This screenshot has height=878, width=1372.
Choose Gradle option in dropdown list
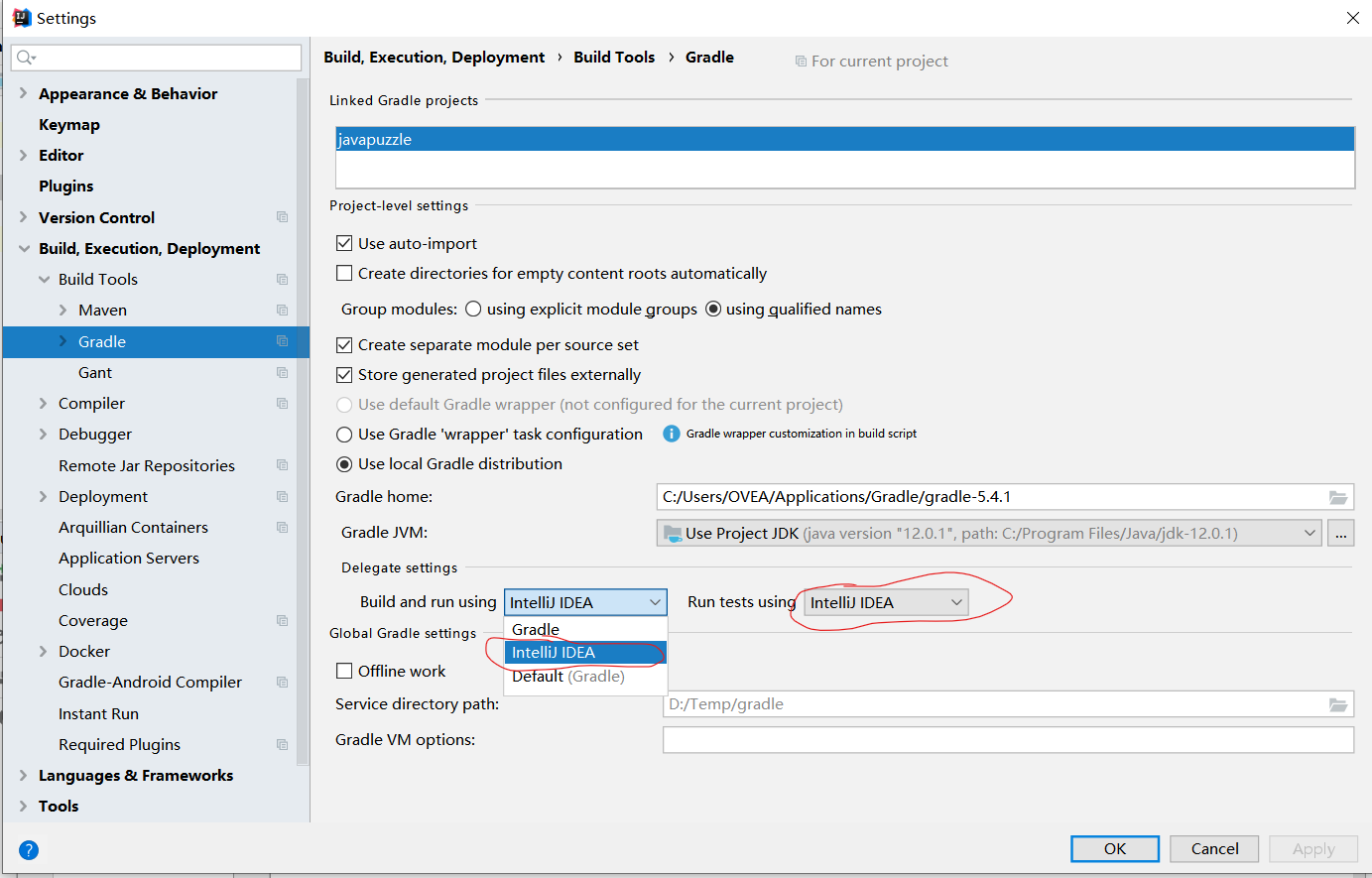pyautogui.click(x=585, y=629)
